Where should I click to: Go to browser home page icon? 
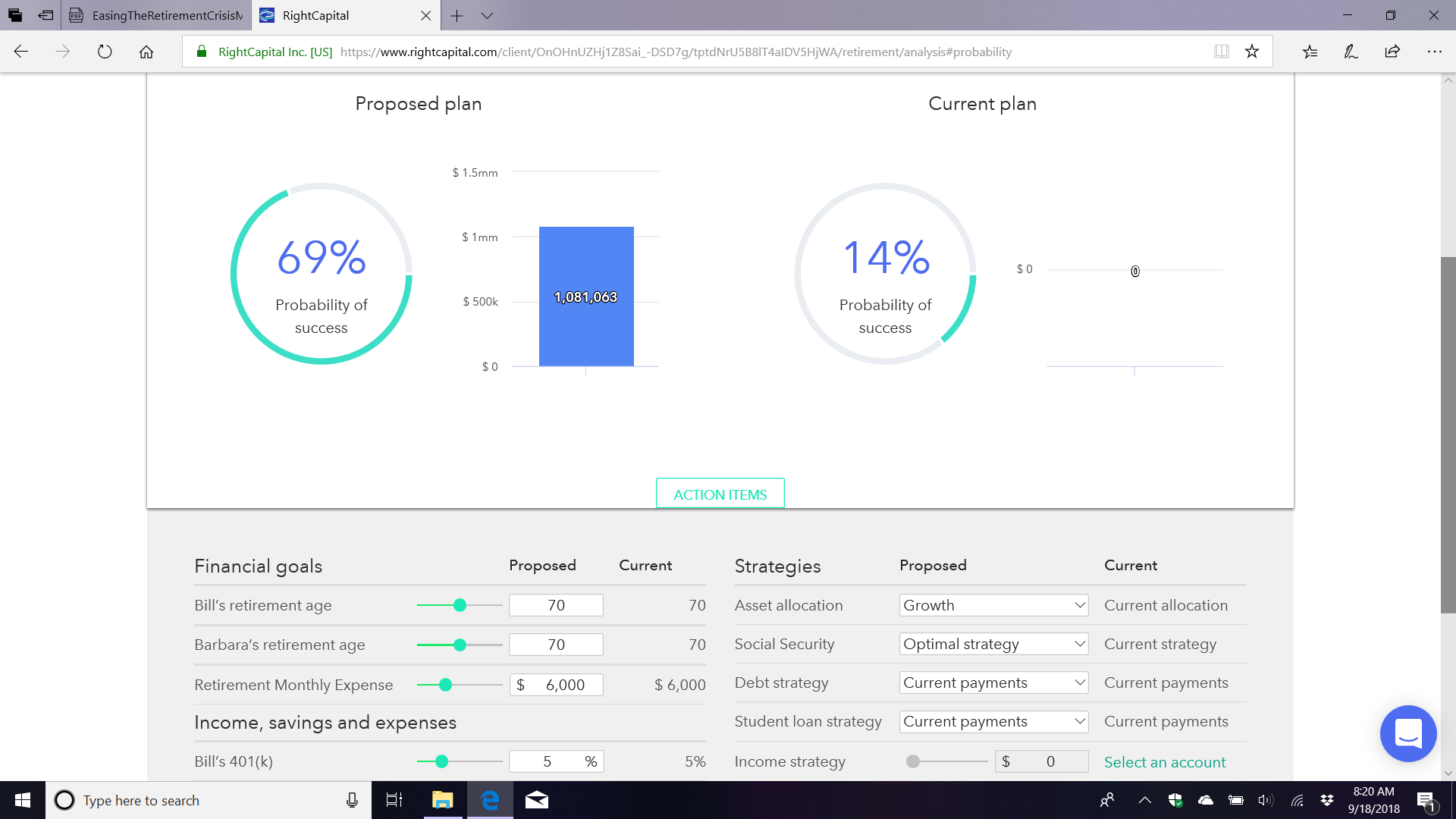pos(146,52)
